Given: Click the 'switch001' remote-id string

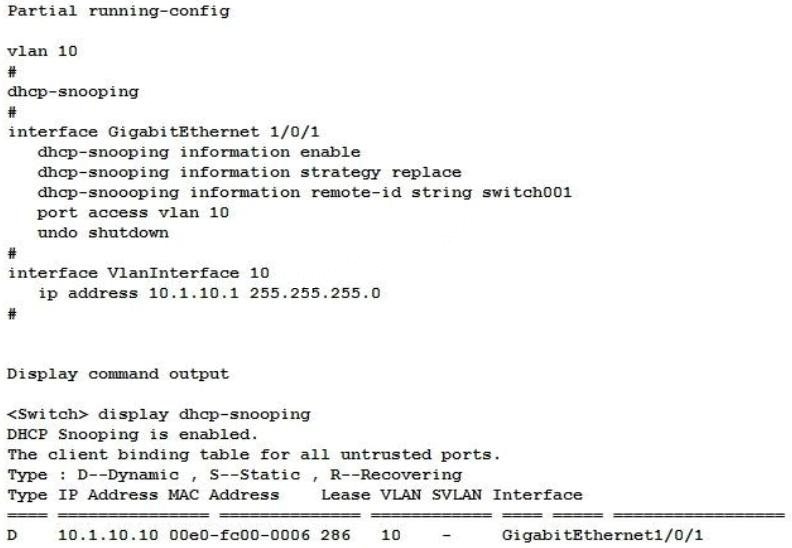Looking at the screenshot, I should tap(527, 192).
